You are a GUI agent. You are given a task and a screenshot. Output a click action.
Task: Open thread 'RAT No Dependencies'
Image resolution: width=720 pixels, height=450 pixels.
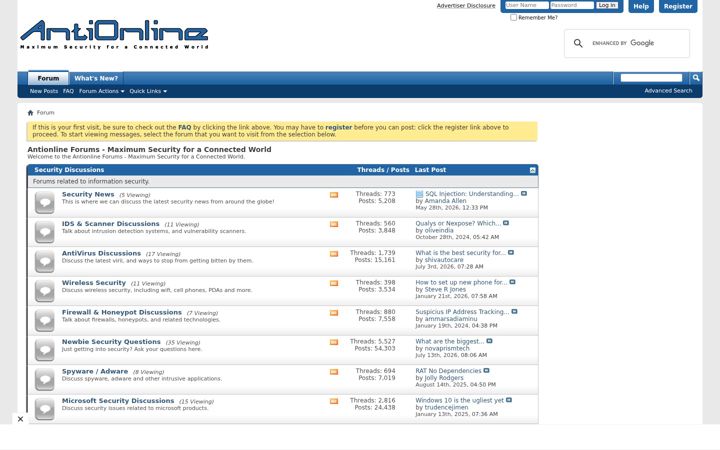pyautogui.click(x=448, y=371)
